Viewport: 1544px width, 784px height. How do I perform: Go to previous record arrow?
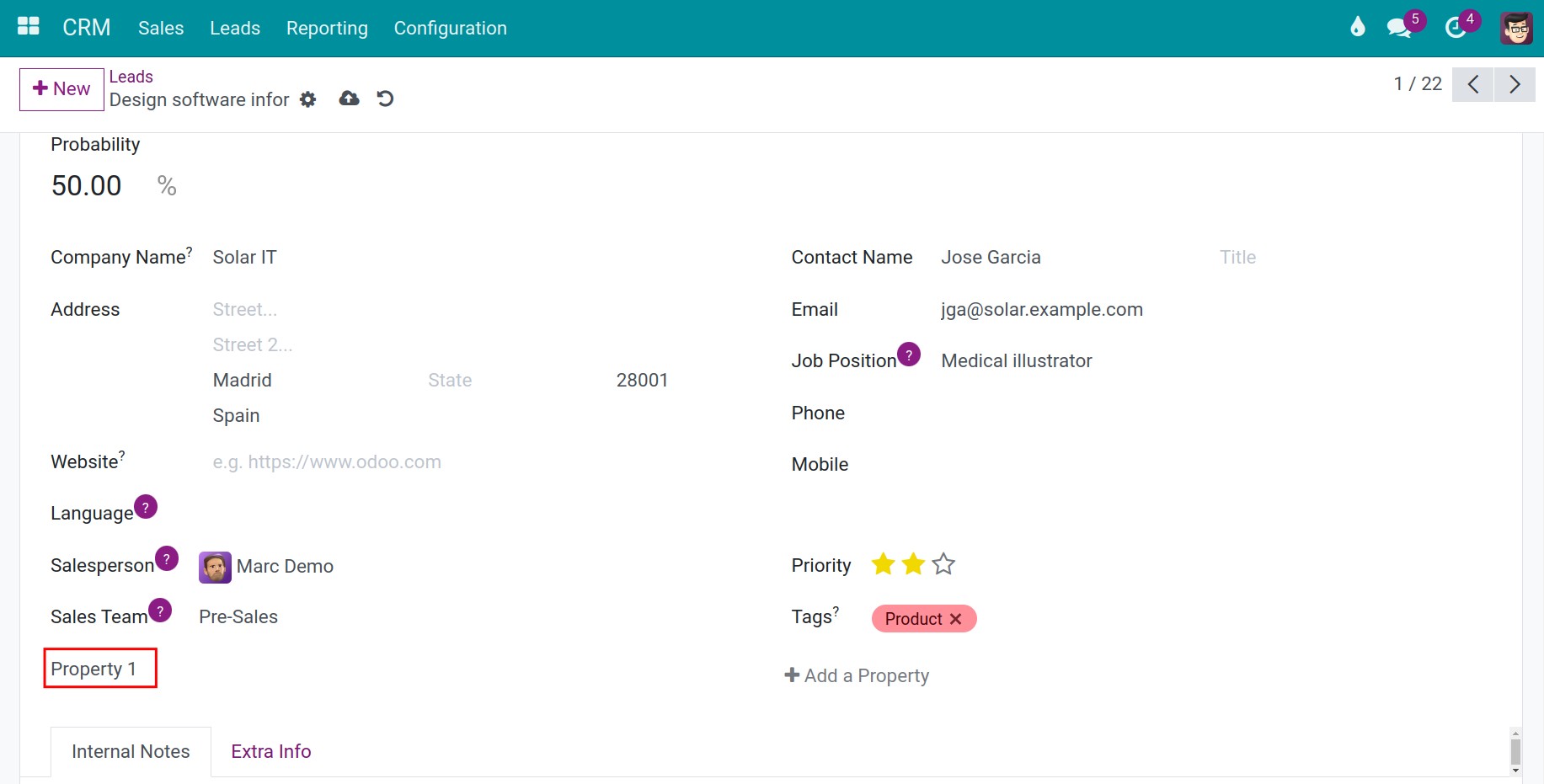[x=1472, y=84]
